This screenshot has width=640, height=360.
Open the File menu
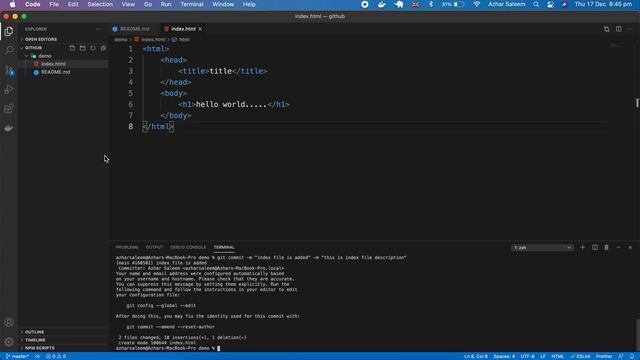(54, 4)
